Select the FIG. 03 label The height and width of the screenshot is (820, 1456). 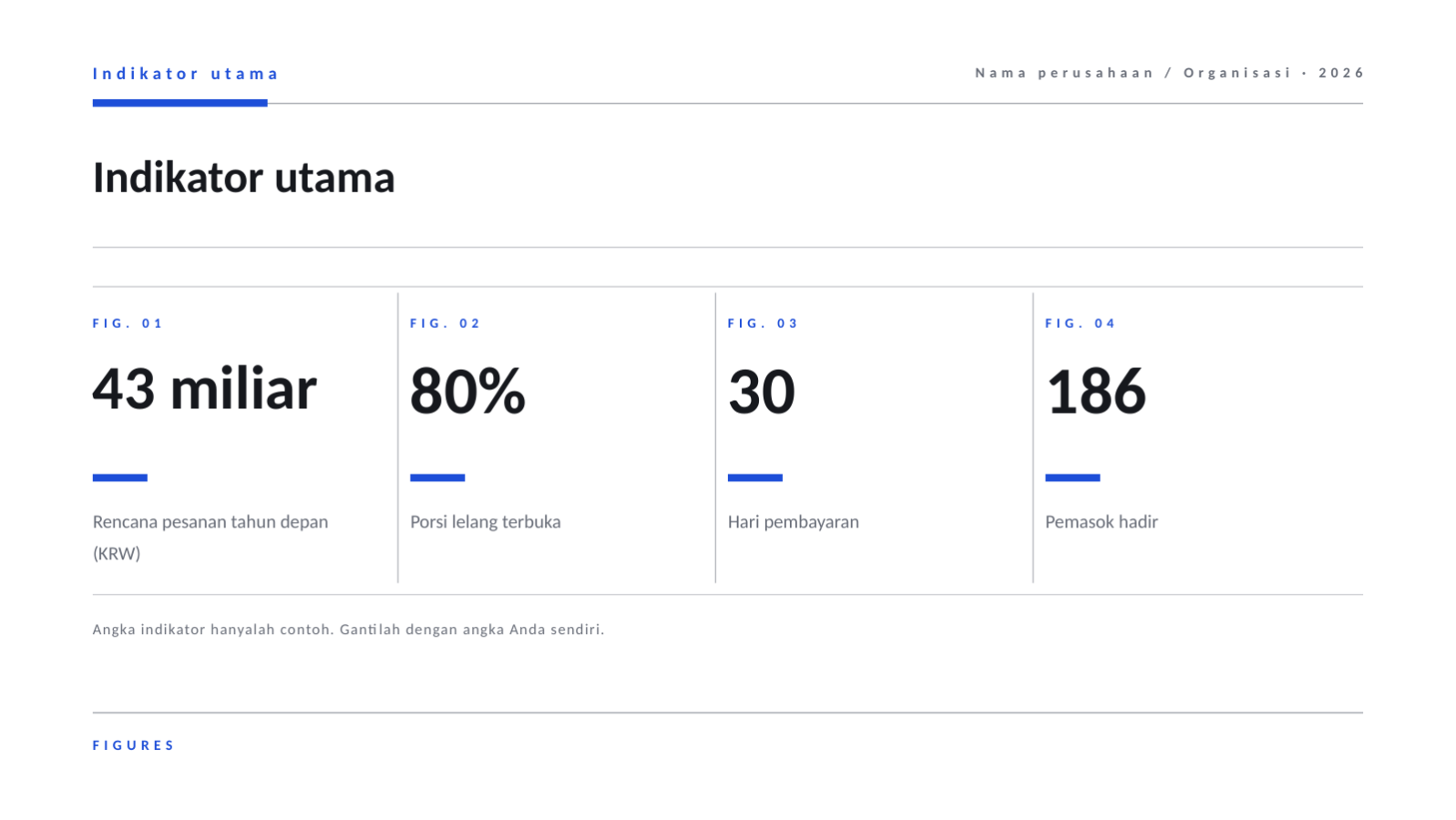click(x=763, y=323)
